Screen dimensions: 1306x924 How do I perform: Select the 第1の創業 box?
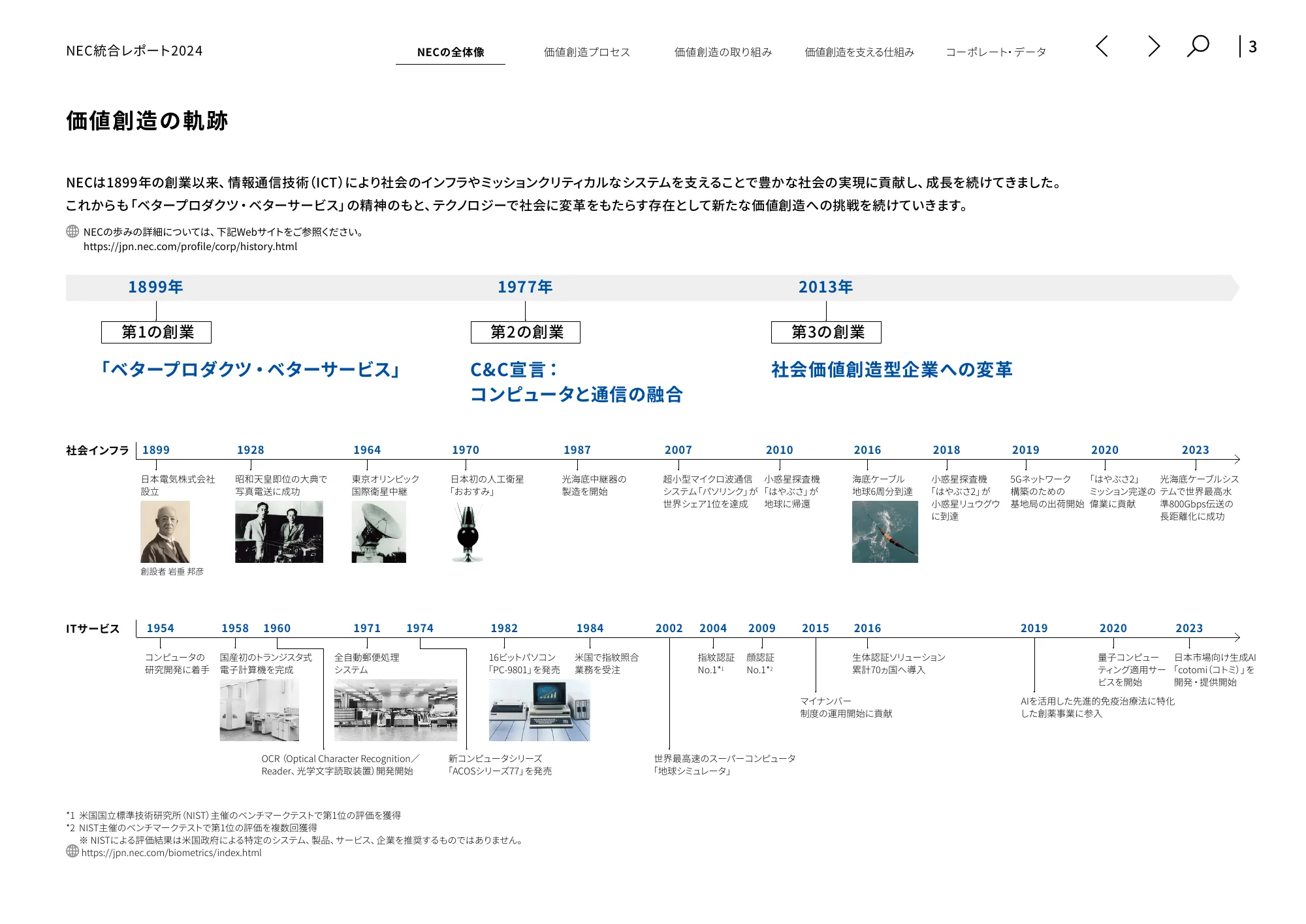tap(156, 332)
